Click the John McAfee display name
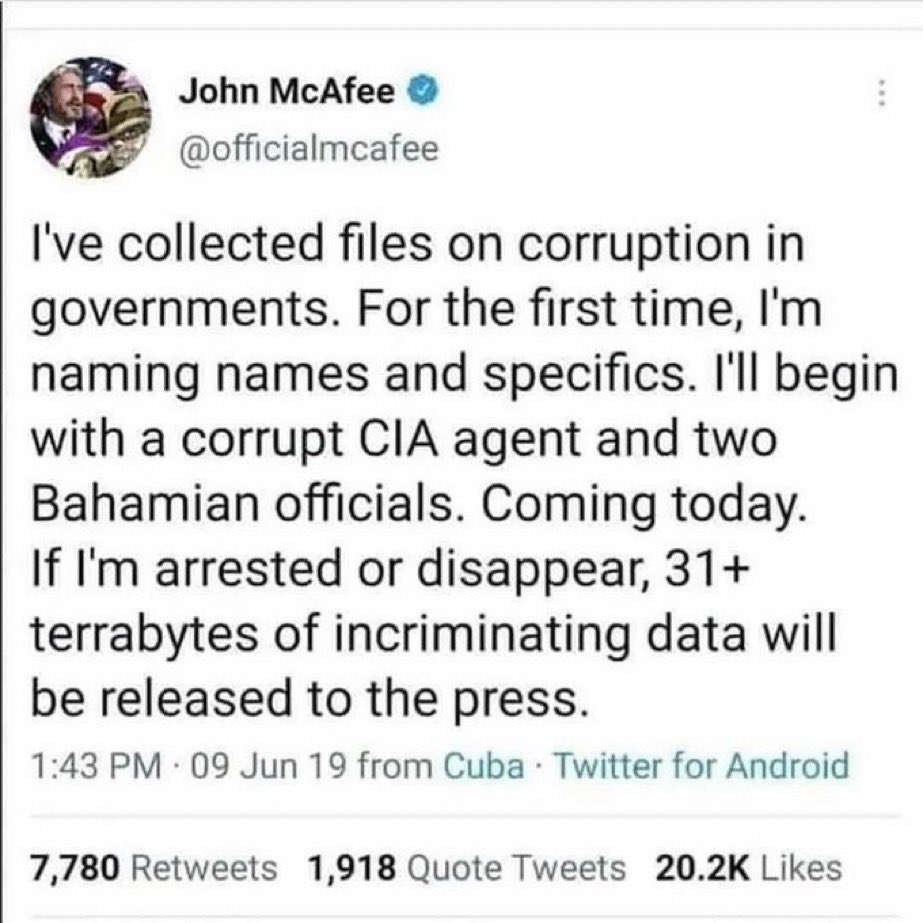923x923 pixels. pyautogui.click(x=290, y=95)
